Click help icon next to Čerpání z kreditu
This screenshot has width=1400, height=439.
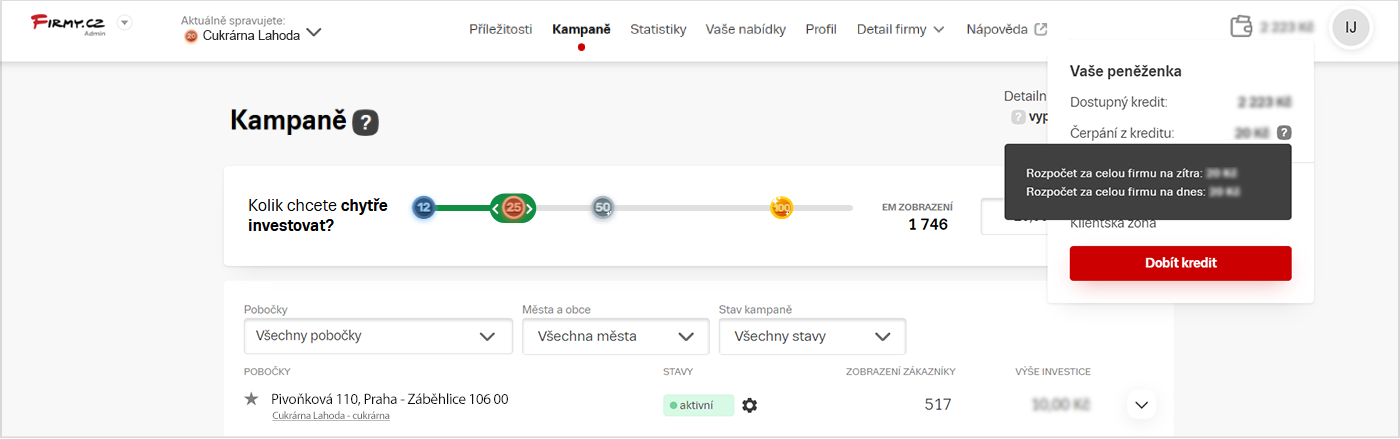[1284, 132]
